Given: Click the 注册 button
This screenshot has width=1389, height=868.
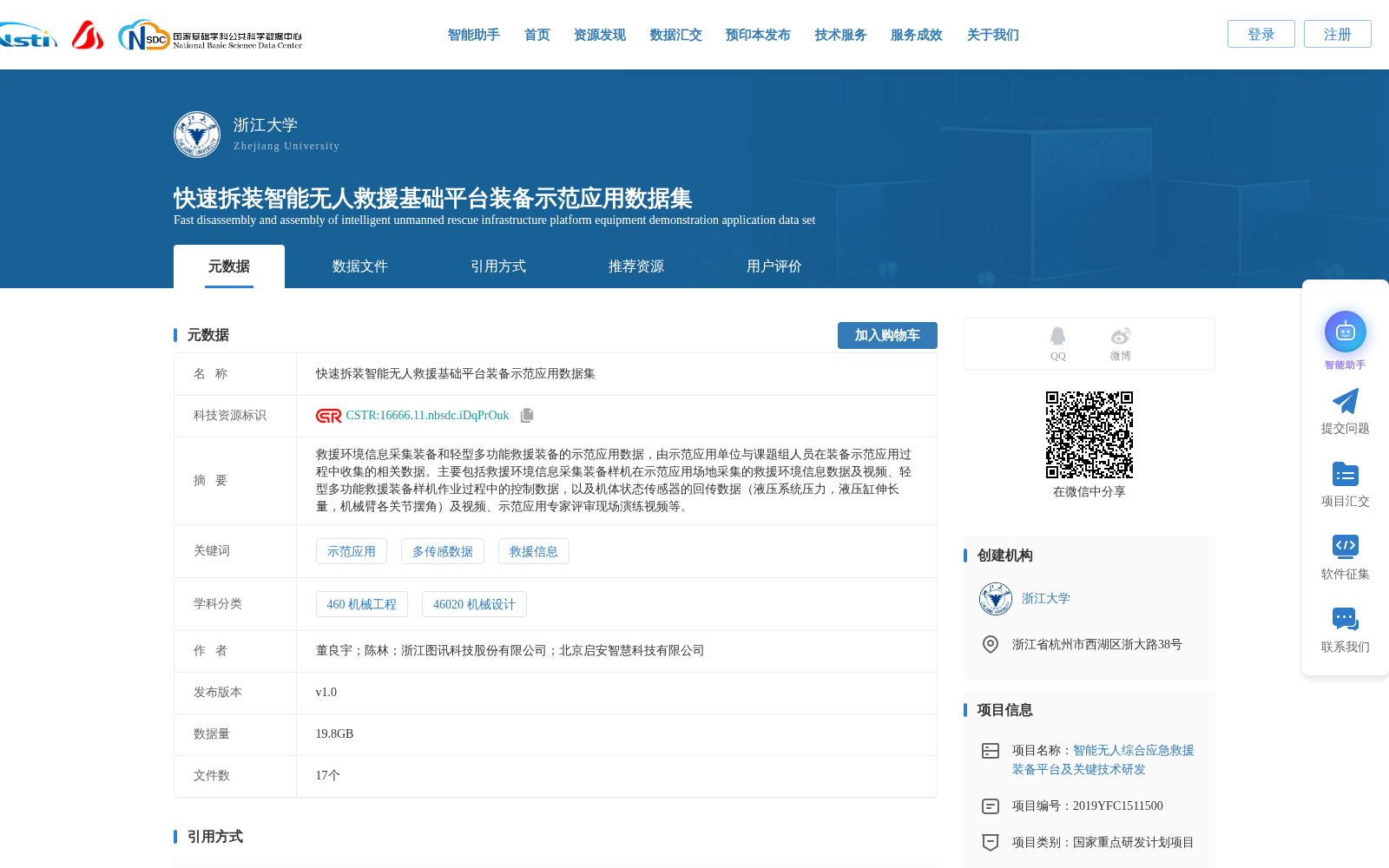Looking at the screenshot, I should point(1338,34).
